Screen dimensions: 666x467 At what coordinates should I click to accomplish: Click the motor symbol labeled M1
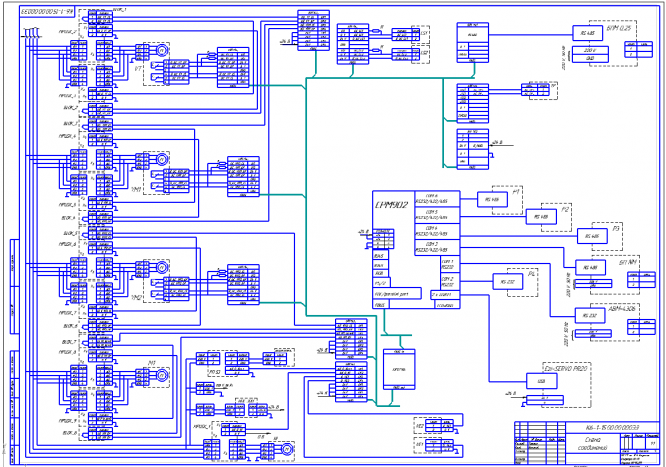click(x=161, y=376)
